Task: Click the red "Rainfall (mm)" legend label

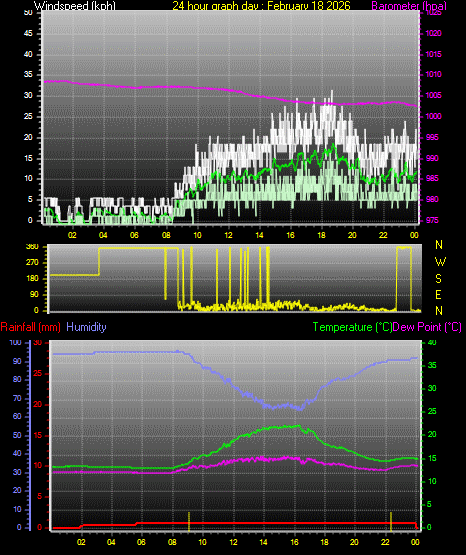Action: [31, 327]
